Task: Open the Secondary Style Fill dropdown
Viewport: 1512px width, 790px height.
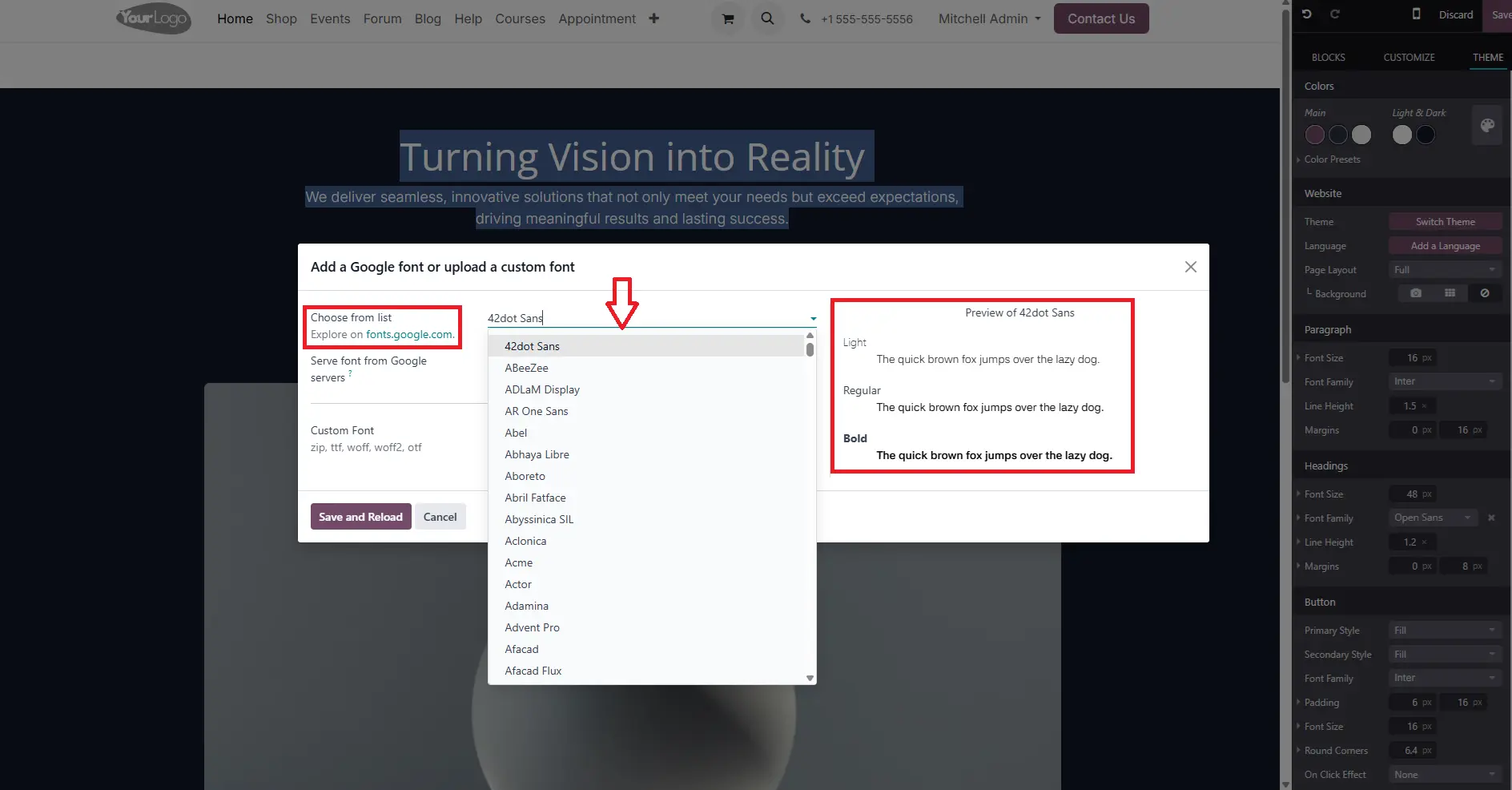Action: click(1445, 655)
